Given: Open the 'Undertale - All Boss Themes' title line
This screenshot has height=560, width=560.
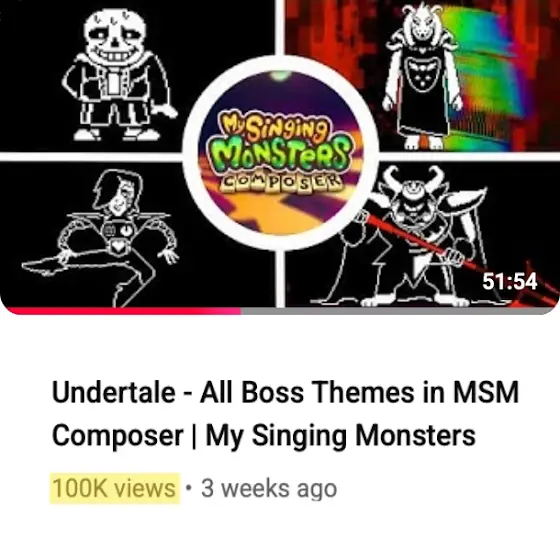Looking at the screenshot, I should 285,392.
